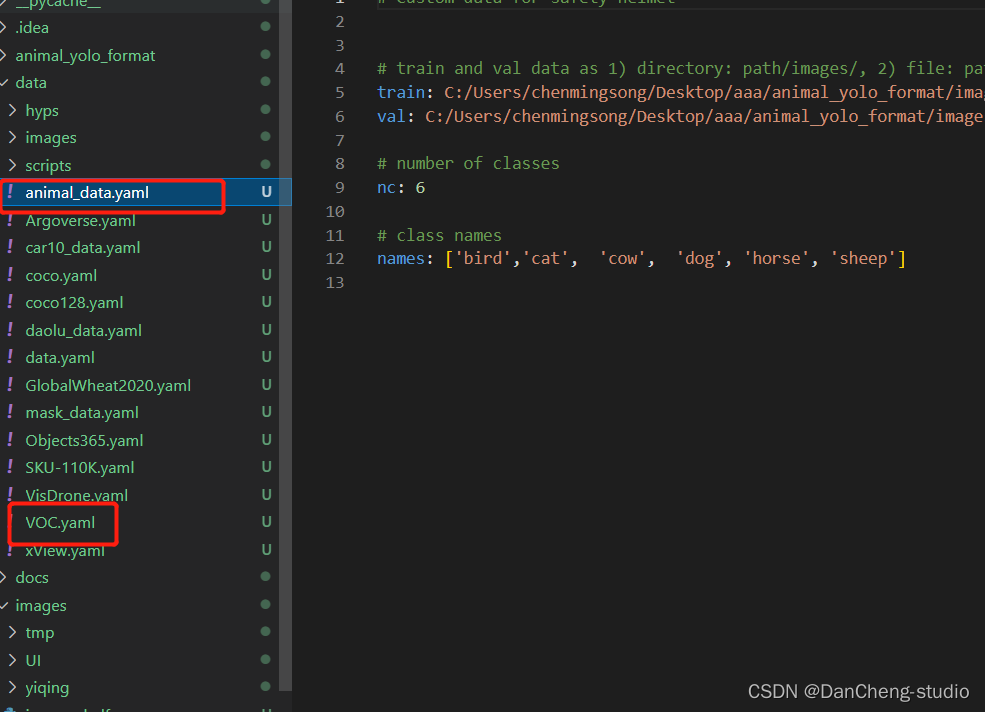The image size is (985, 712).
Task: Expand the yiqing folder
Action: [12, 687]
